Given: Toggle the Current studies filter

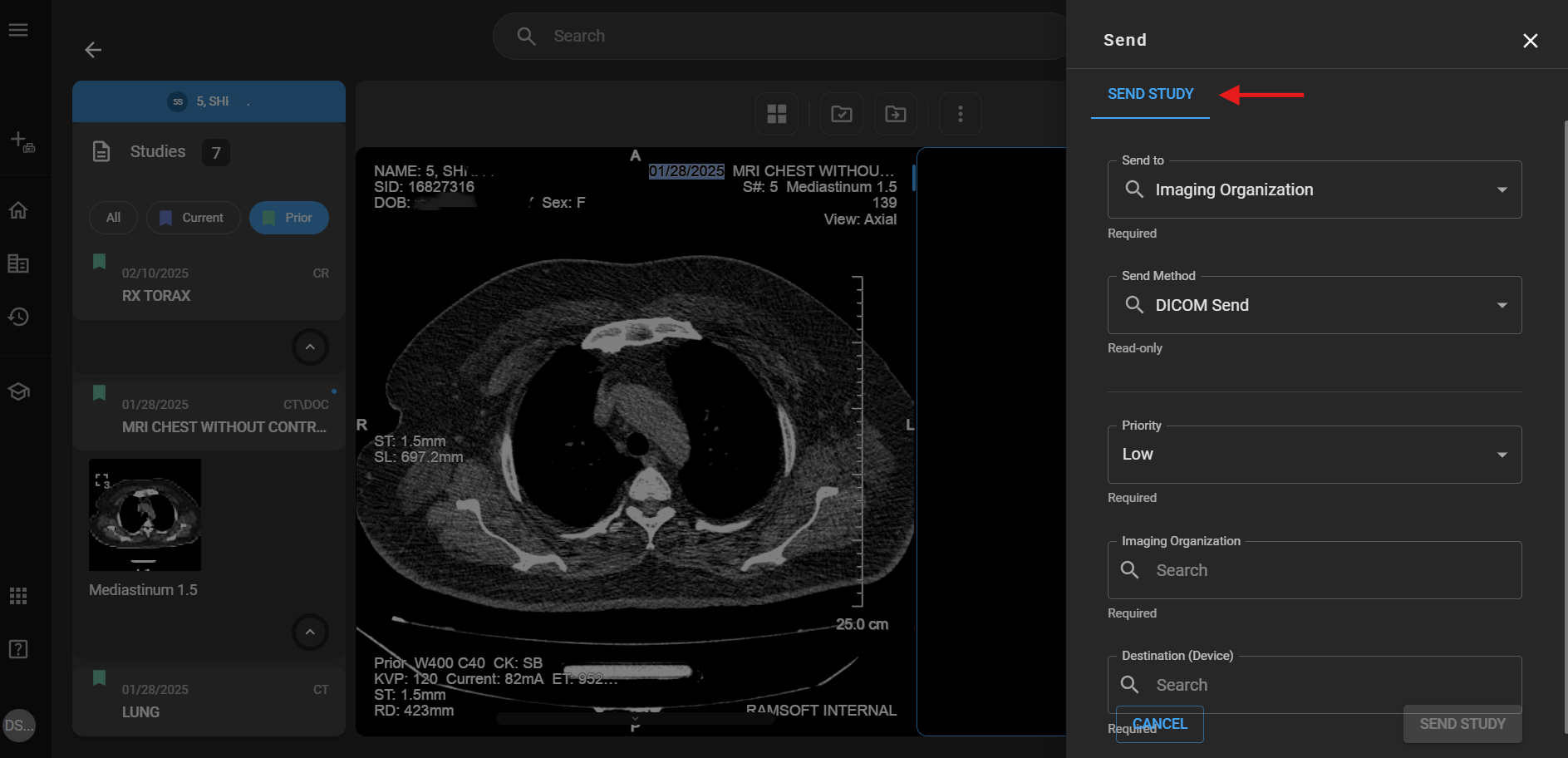Looking at the screenshot, I should pos(193,218).
